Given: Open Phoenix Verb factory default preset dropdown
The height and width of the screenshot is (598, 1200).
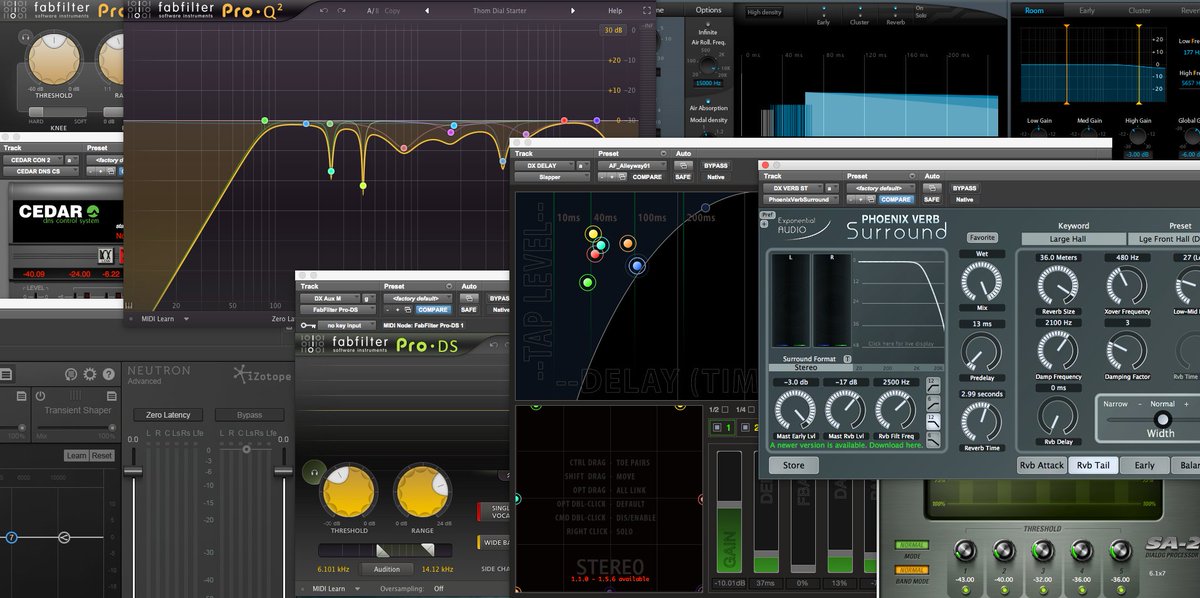Looking at the screenshot, I should [881, 188].
